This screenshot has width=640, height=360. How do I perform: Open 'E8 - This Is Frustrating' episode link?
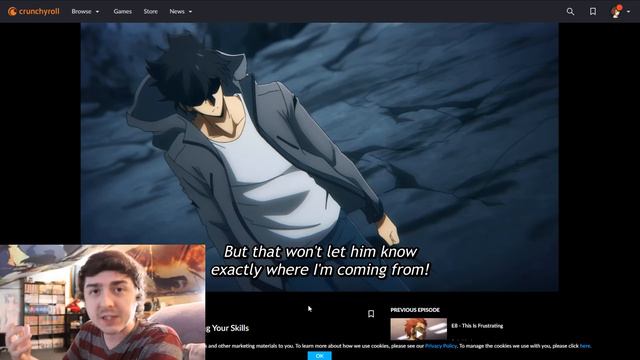click(477, 326)
